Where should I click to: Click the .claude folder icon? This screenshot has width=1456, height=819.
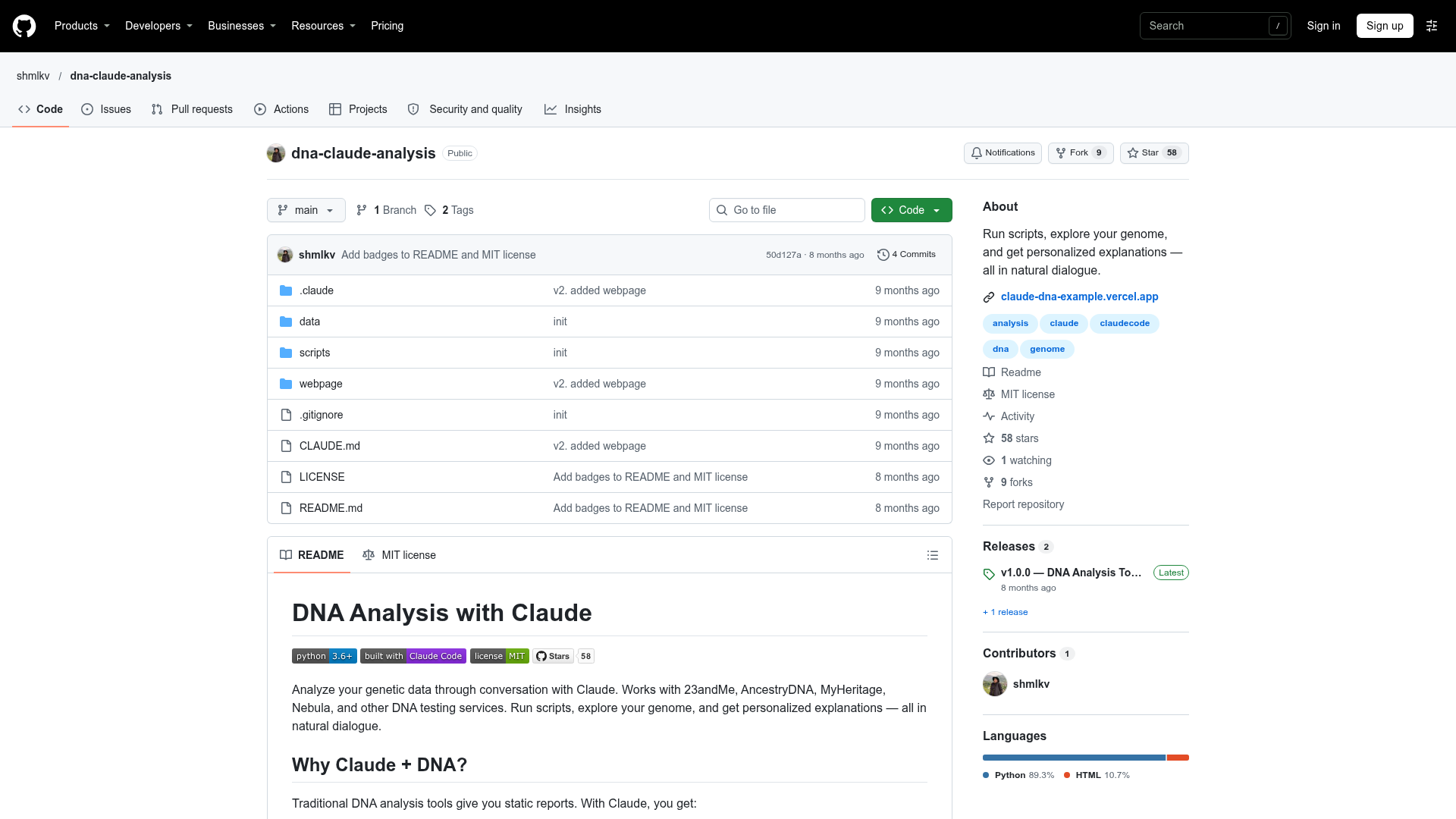point(286,290)
